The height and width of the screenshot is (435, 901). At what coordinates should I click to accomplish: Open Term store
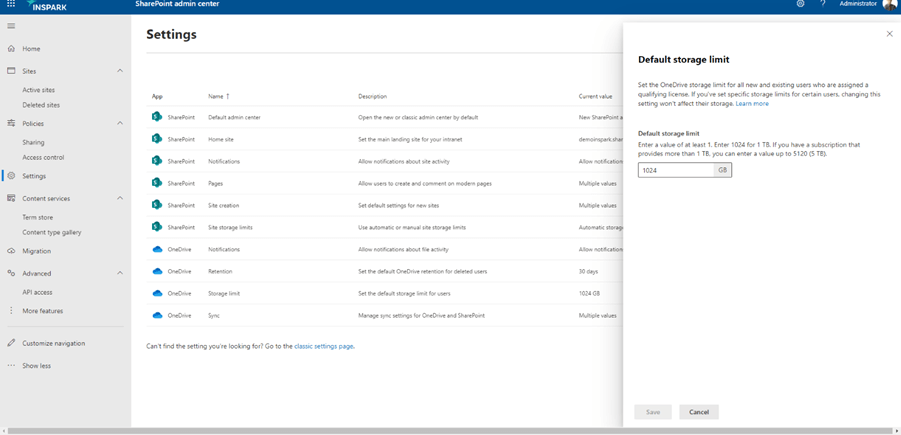37,218
